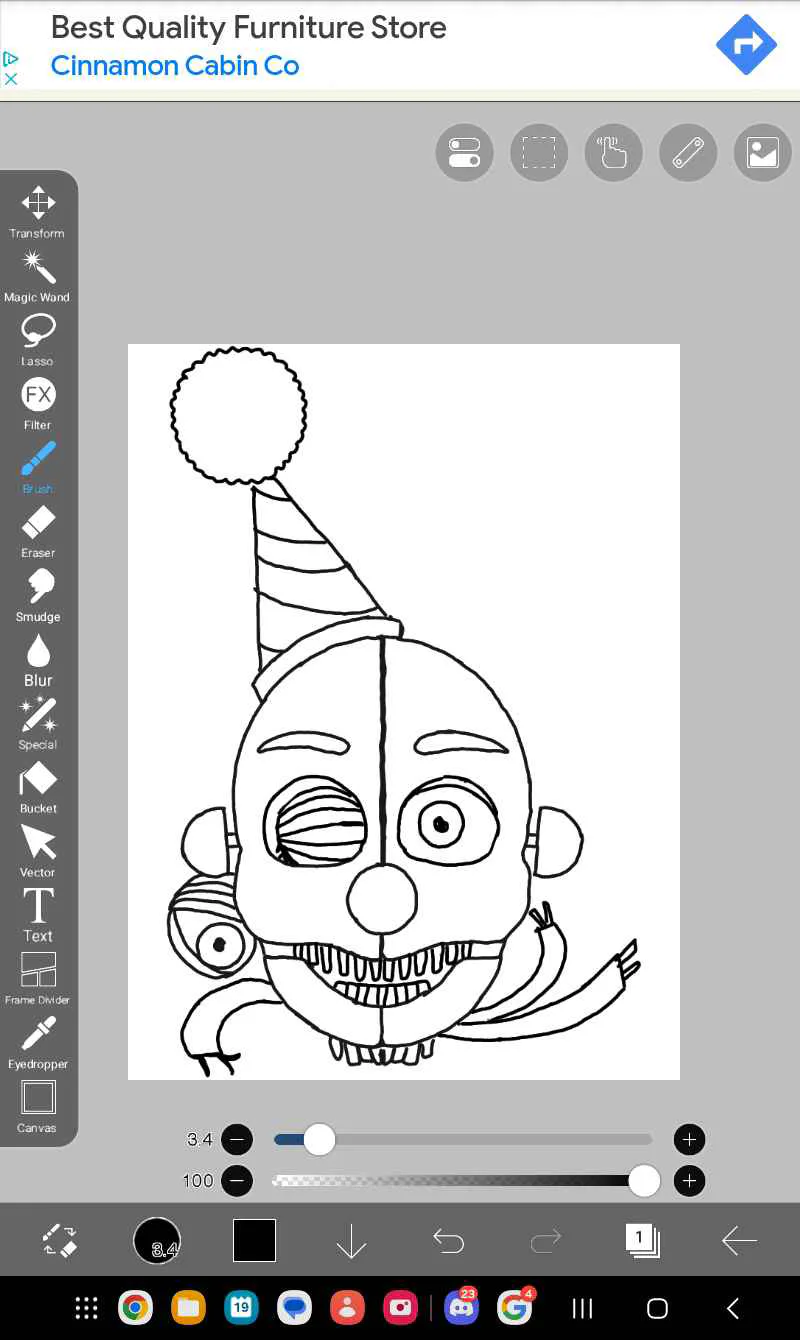Go back with the left arrow
Screen dimensions: 800x1340
739,1241
